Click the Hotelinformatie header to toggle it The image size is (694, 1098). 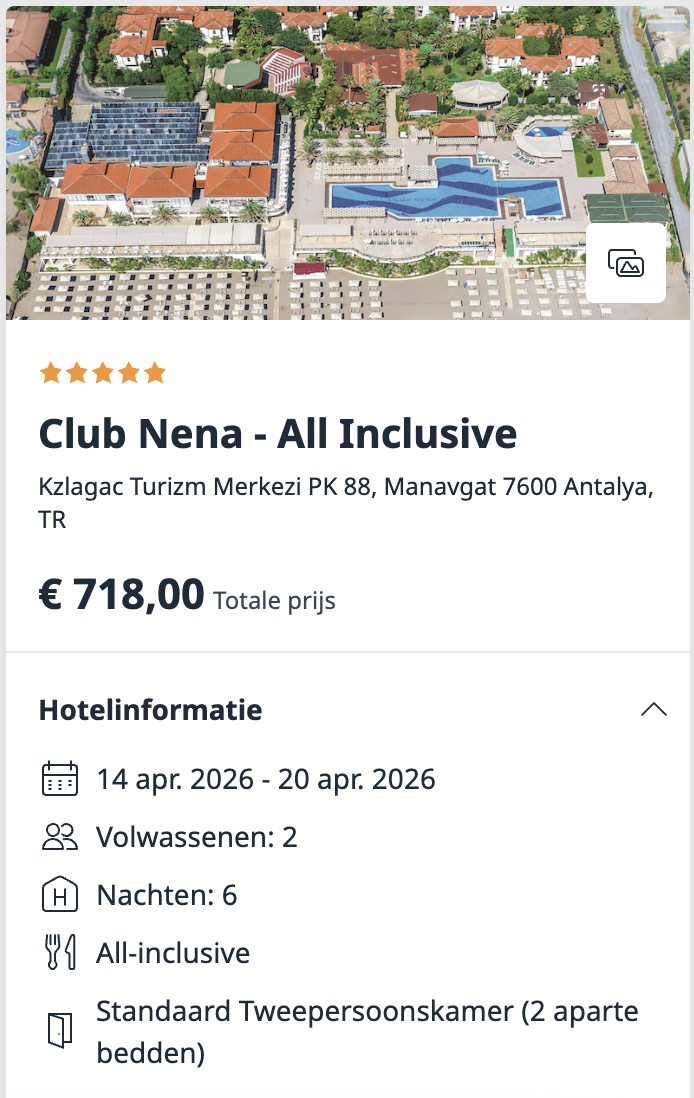tap(149, 710)
